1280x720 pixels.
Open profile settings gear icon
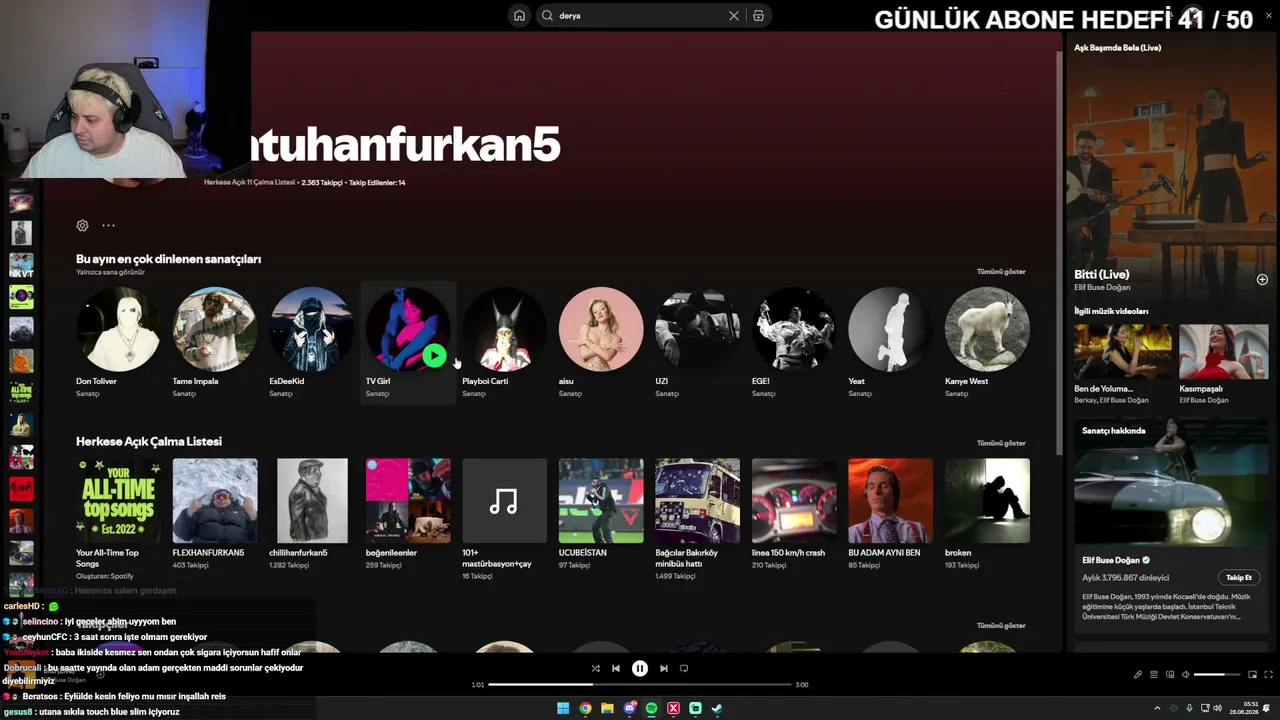pyautogui.click(x=82, y=226)
